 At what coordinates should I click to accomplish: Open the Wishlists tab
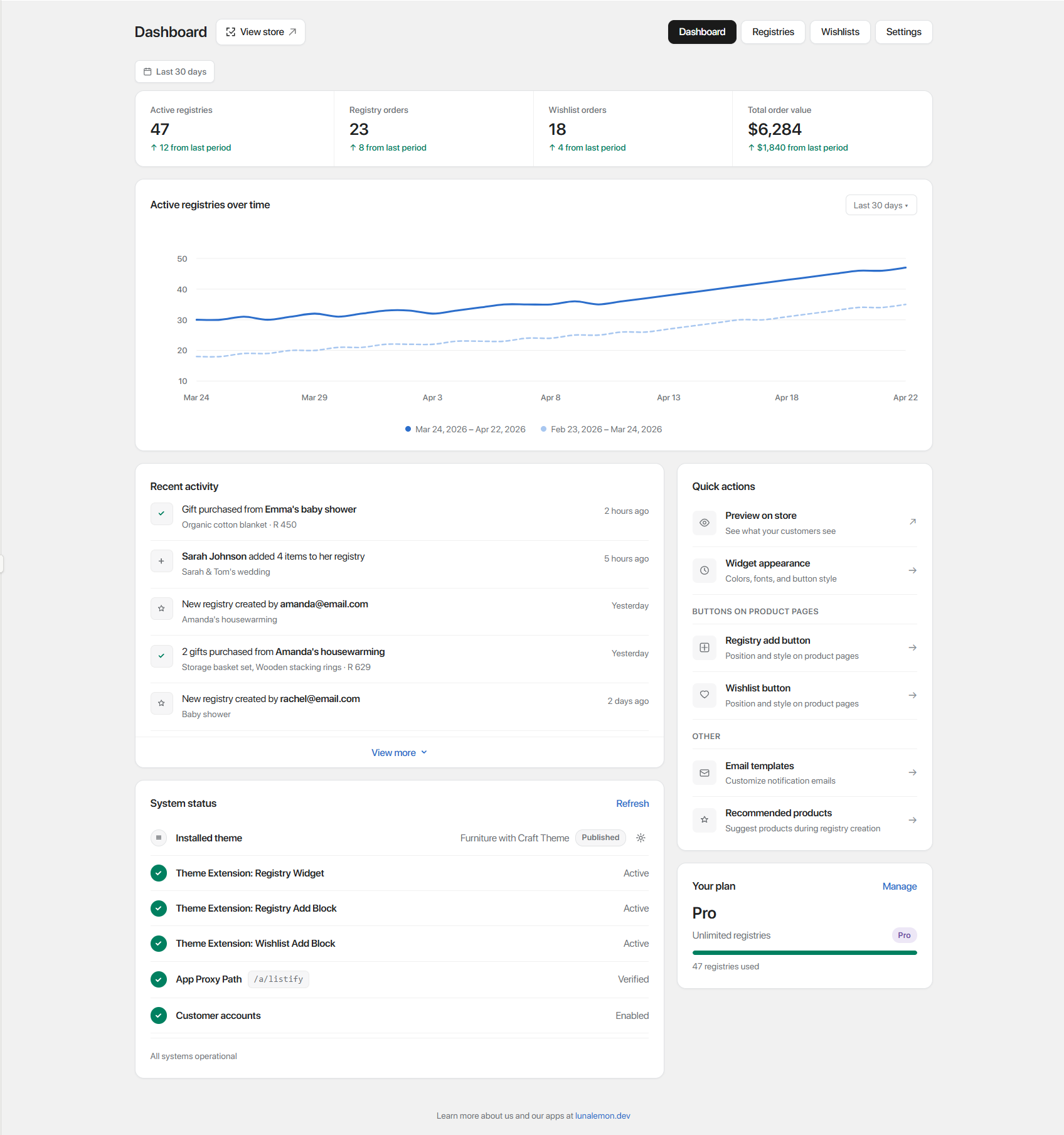point(840,32)
